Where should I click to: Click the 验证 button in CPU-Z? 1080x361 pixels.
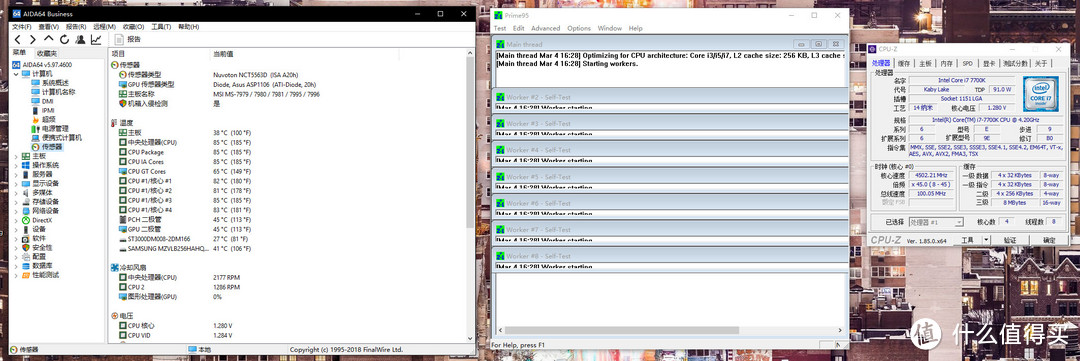tap(1010, 240)
